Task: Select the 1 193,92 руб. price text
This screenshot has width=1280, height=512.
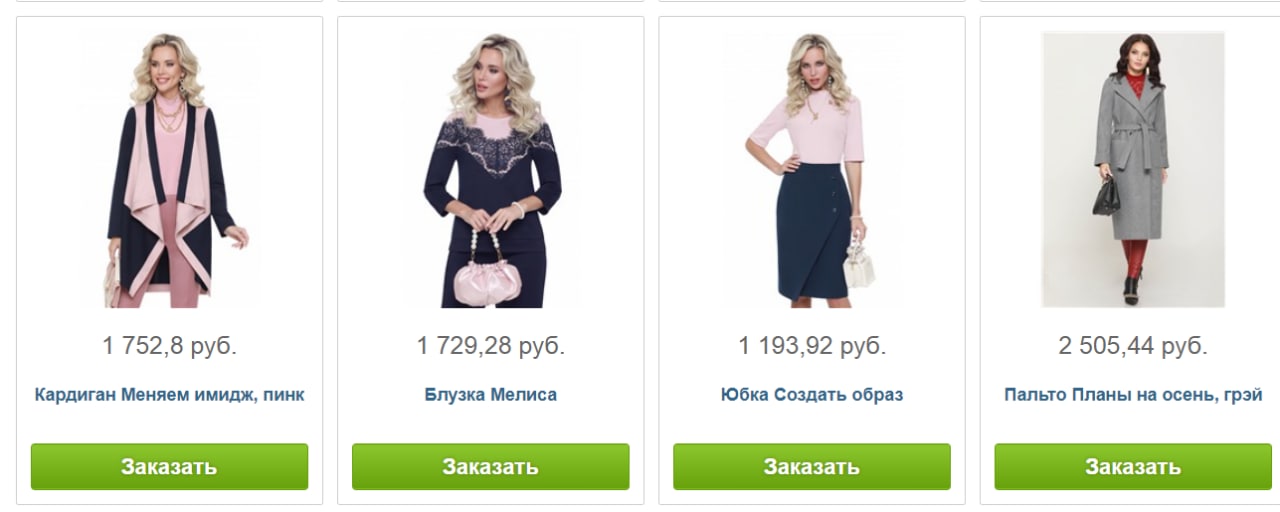Action: 812,347
